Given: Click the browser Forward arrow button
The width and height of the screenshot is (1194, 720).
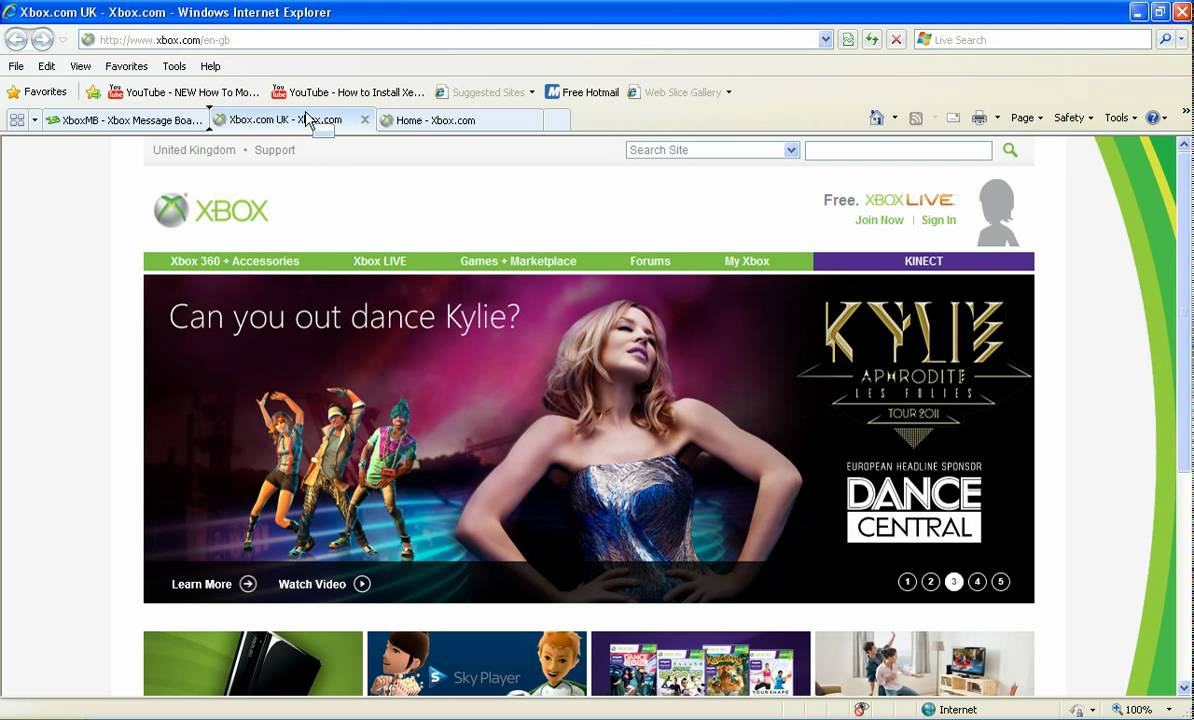Looking at the screenshot, I should tap(43, 39).
